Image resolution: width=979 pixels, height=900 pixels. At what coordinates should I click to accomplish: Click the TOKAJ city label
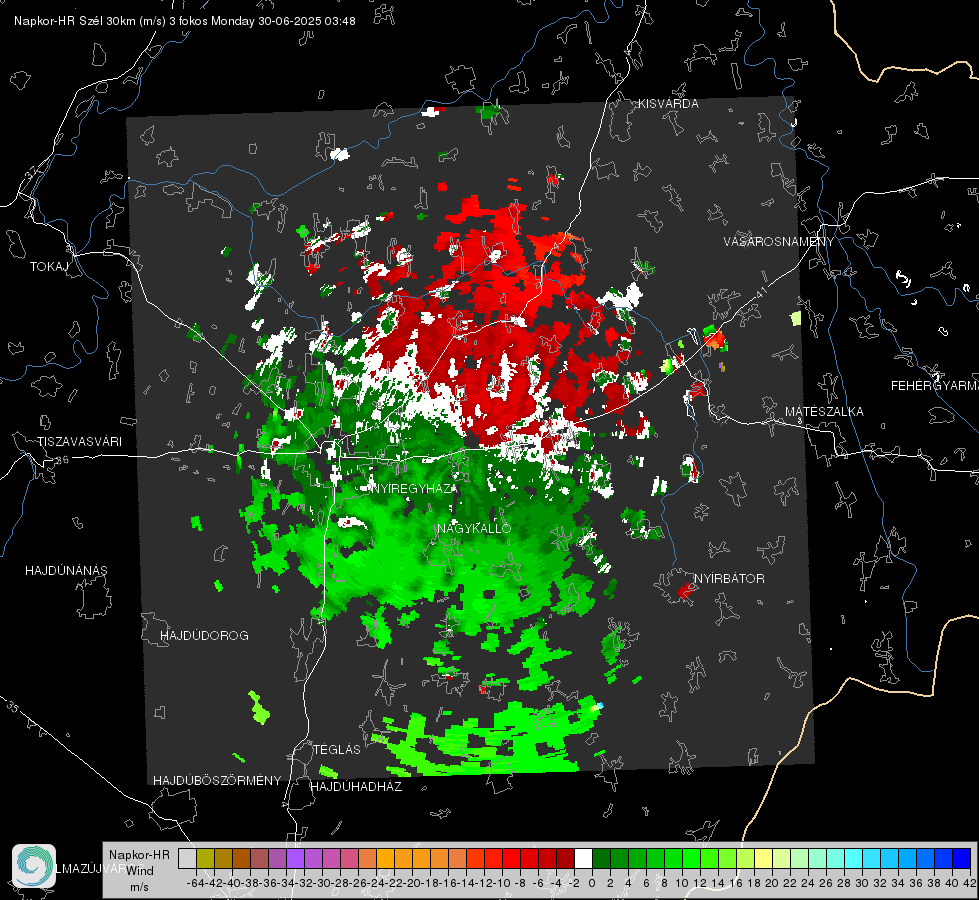click(x=49, y=267)
